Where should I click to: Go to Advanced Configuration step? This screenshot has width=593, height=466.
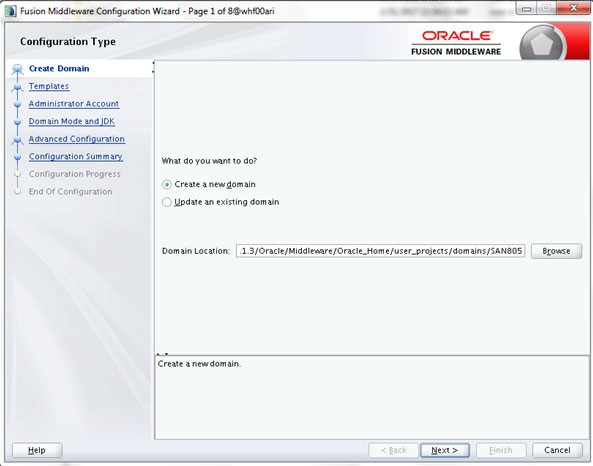77,139
